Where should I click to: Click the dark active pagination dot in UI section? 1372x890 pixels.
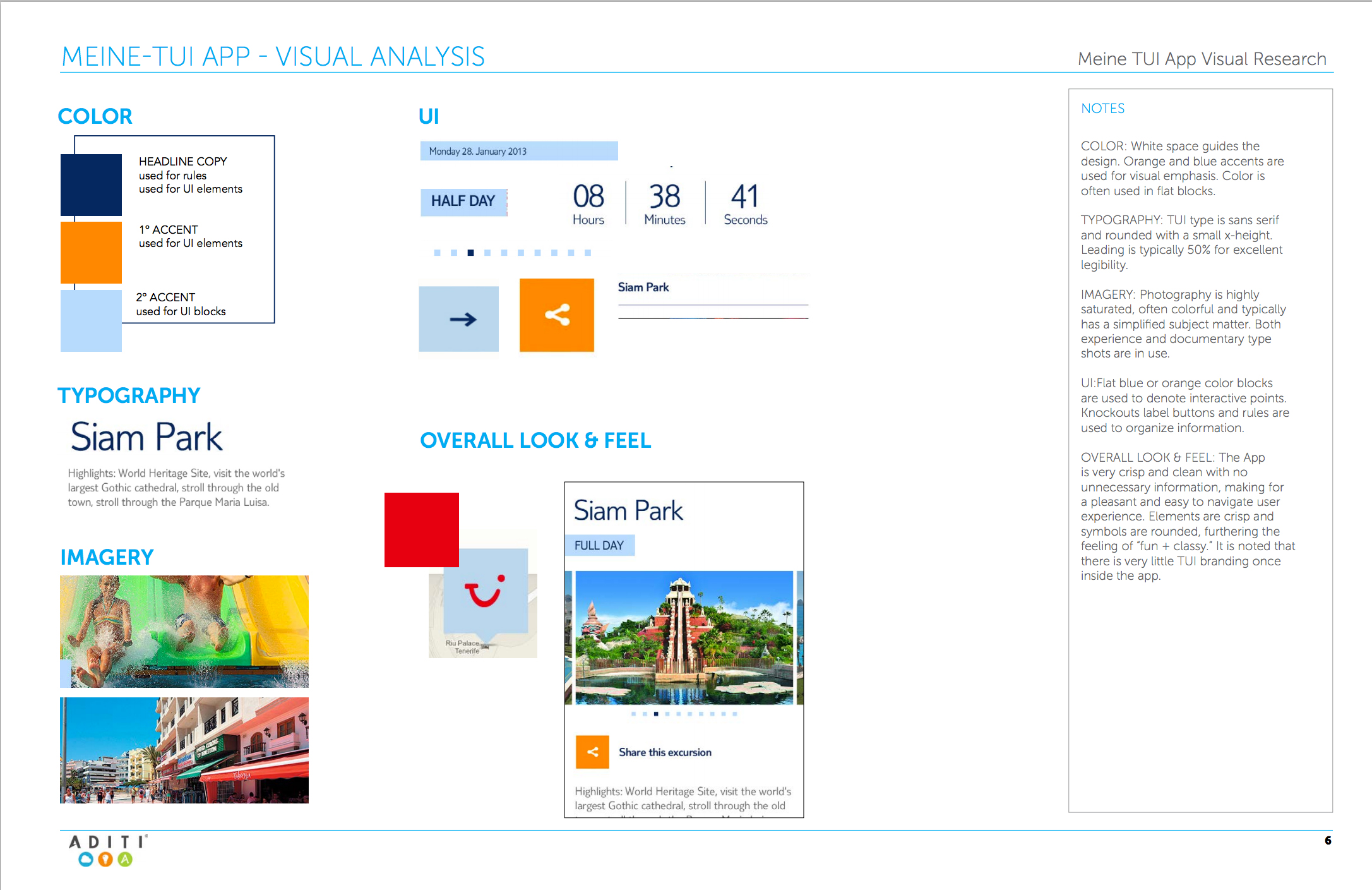[x=470, y=253]
